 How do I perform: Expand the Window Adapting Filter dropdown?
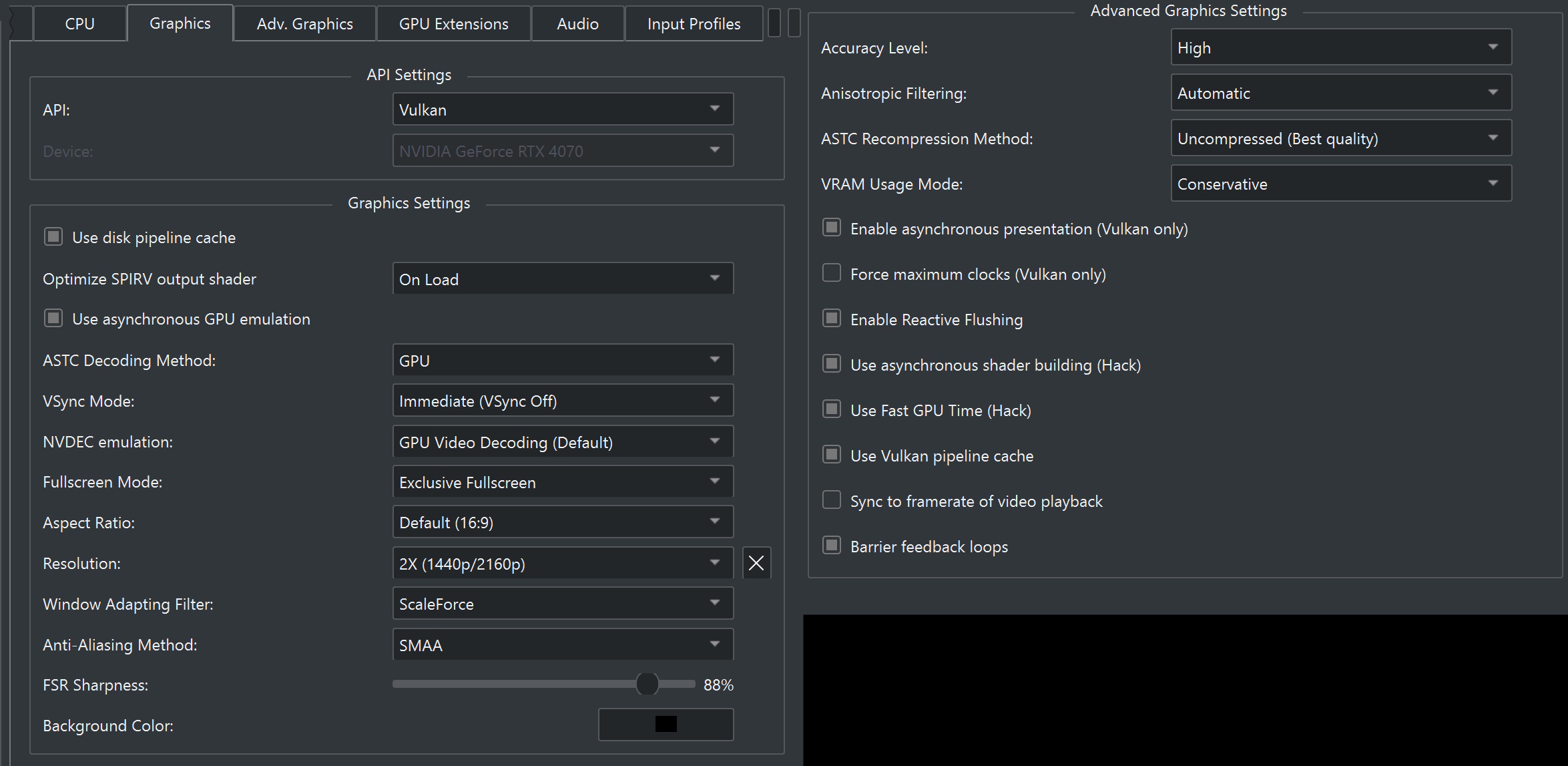coord(563,604)
